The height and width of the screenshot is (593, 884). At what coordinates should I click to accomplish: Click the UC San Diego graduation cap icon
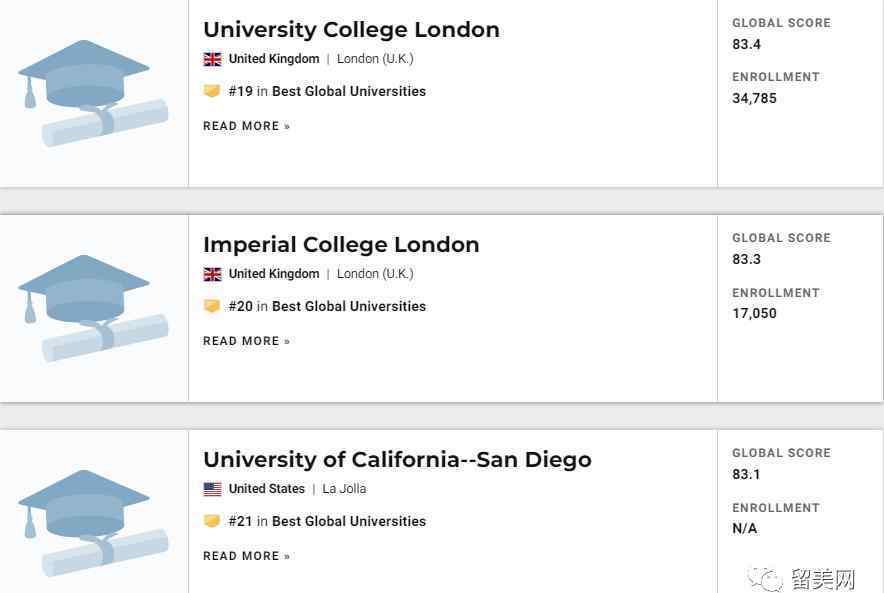(x=93, y=523)
